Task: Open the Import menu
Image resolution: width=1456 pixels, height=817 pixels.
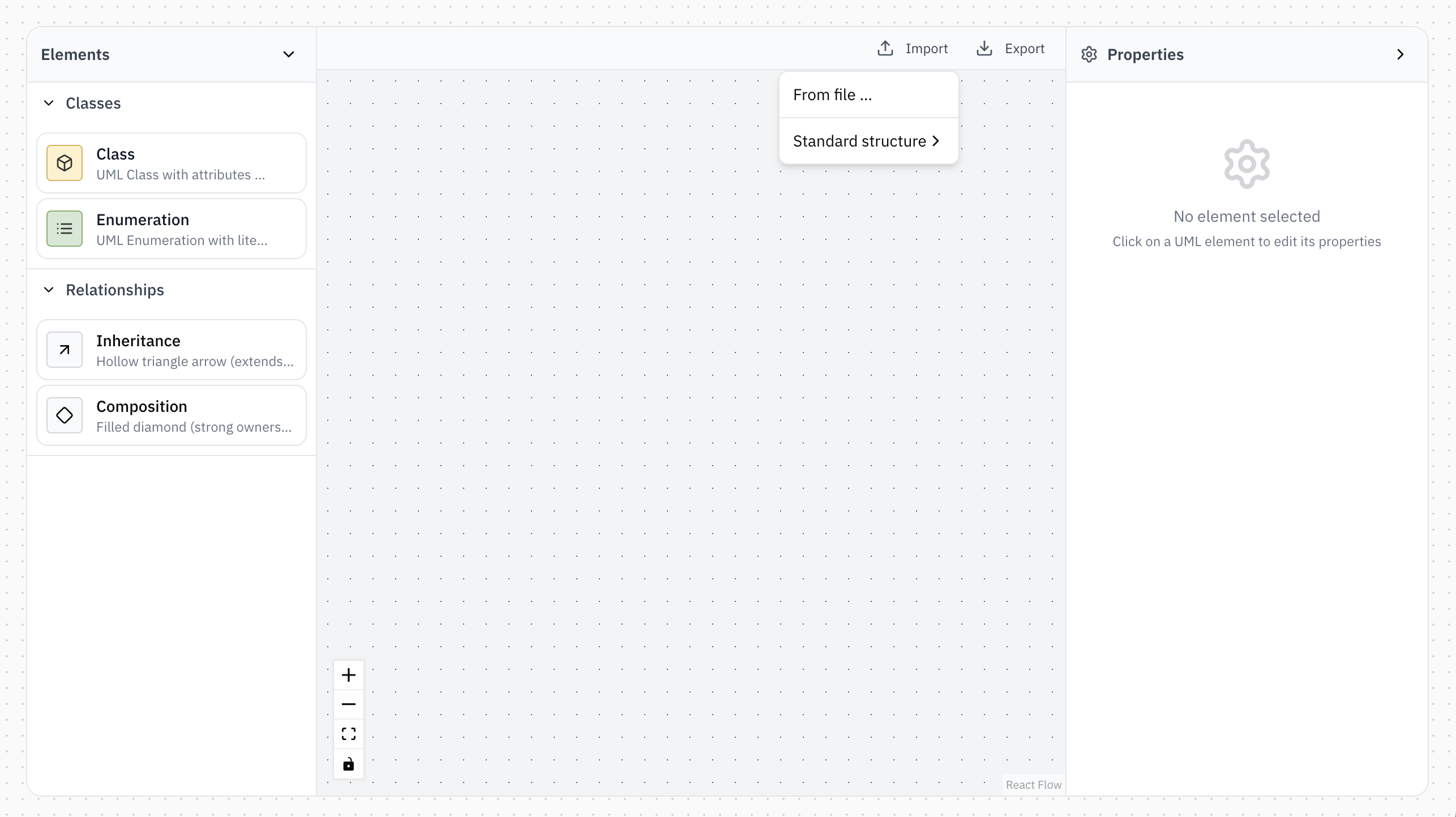Action: (912, 49)
